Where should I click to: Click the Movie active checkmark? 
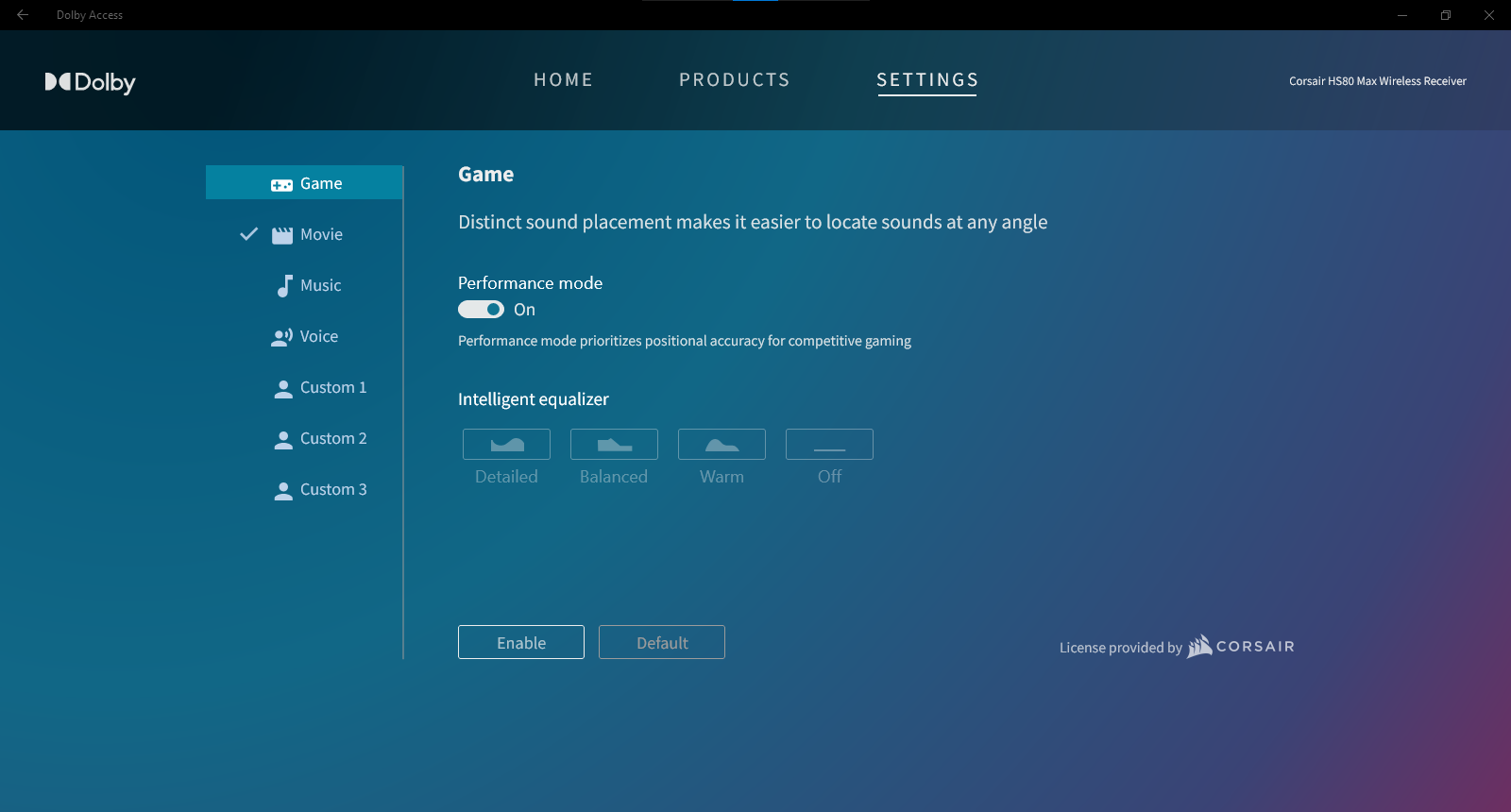pyautogui.click(x=249, y=234)
